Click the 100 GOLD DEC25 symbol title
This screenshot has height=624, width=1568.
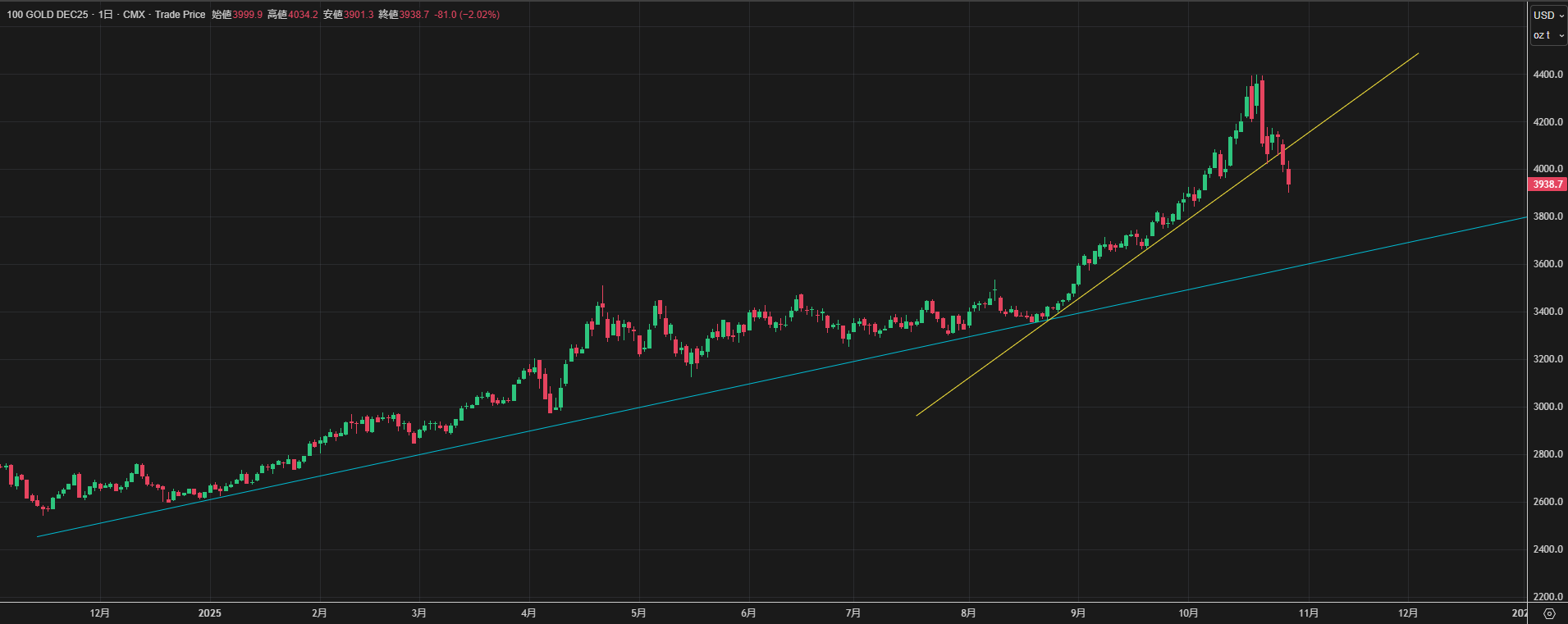coord(48,15)
